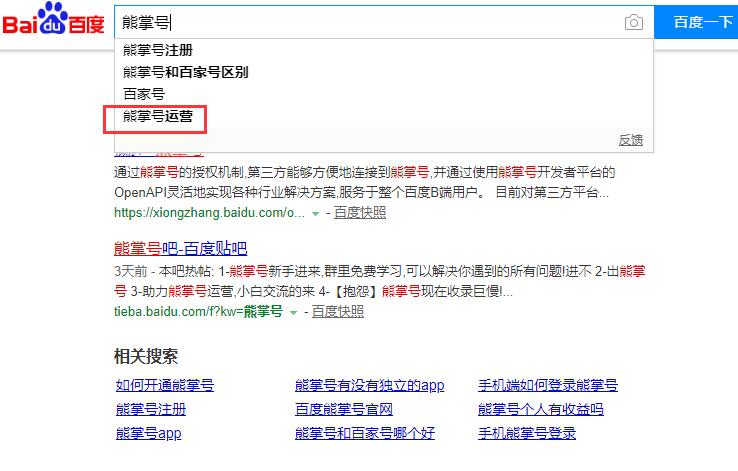Expand arrow beside xiongzhang.baidu.com URL
The image size is (738, 471).
point(315,214)
